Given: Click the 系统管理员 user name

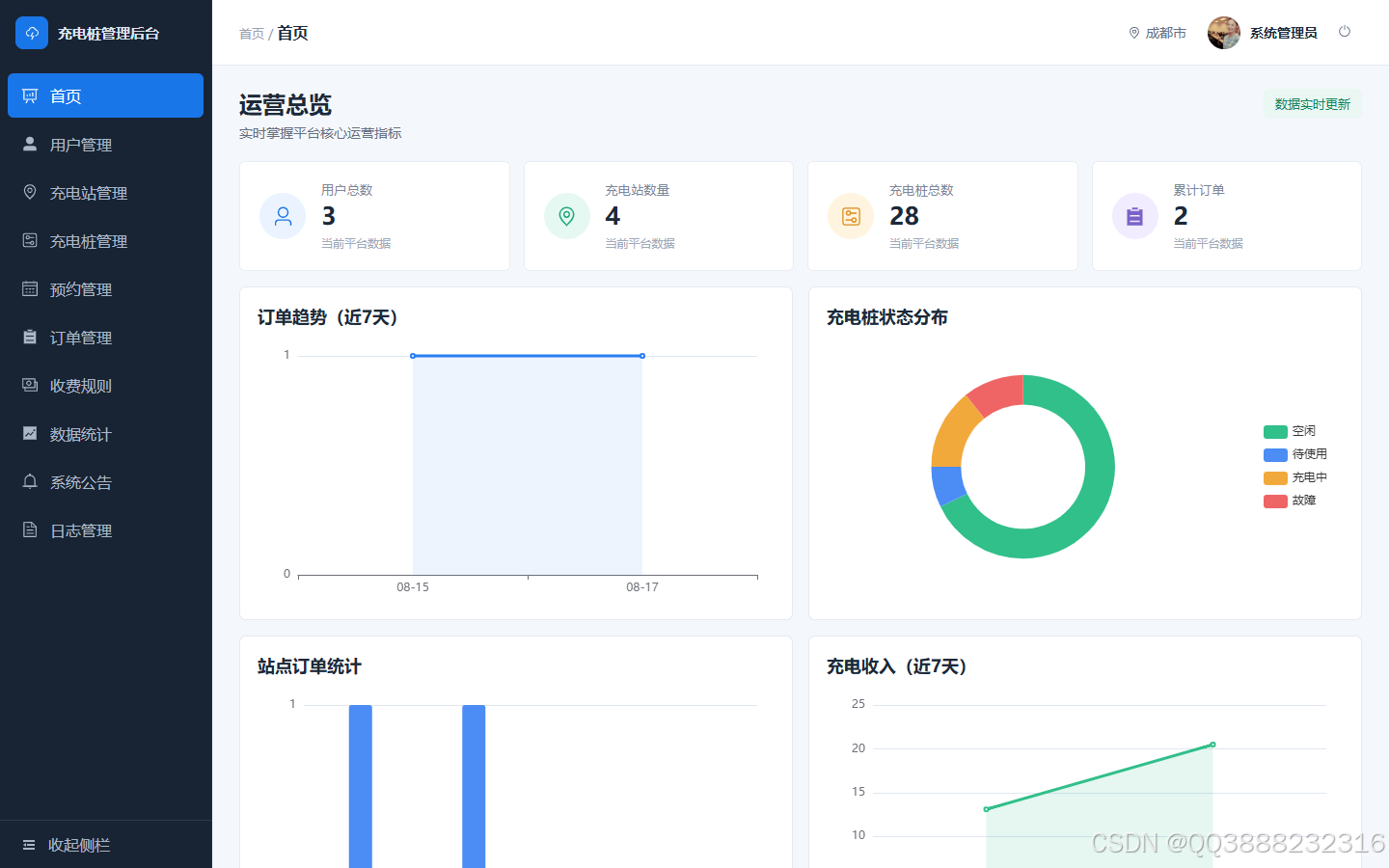Looking at the screenshot, I should [x=1283, y=33].
